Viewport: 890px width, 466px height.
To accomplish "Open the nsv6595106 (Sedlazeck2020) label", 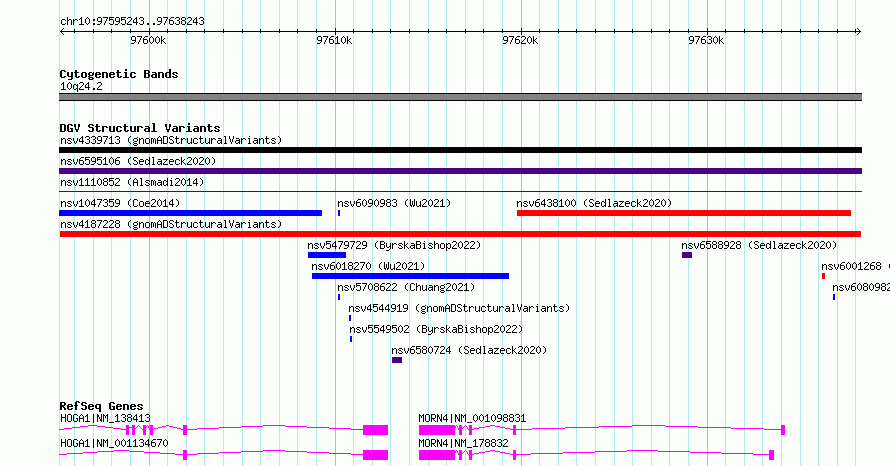I will [x=138, y=161].
